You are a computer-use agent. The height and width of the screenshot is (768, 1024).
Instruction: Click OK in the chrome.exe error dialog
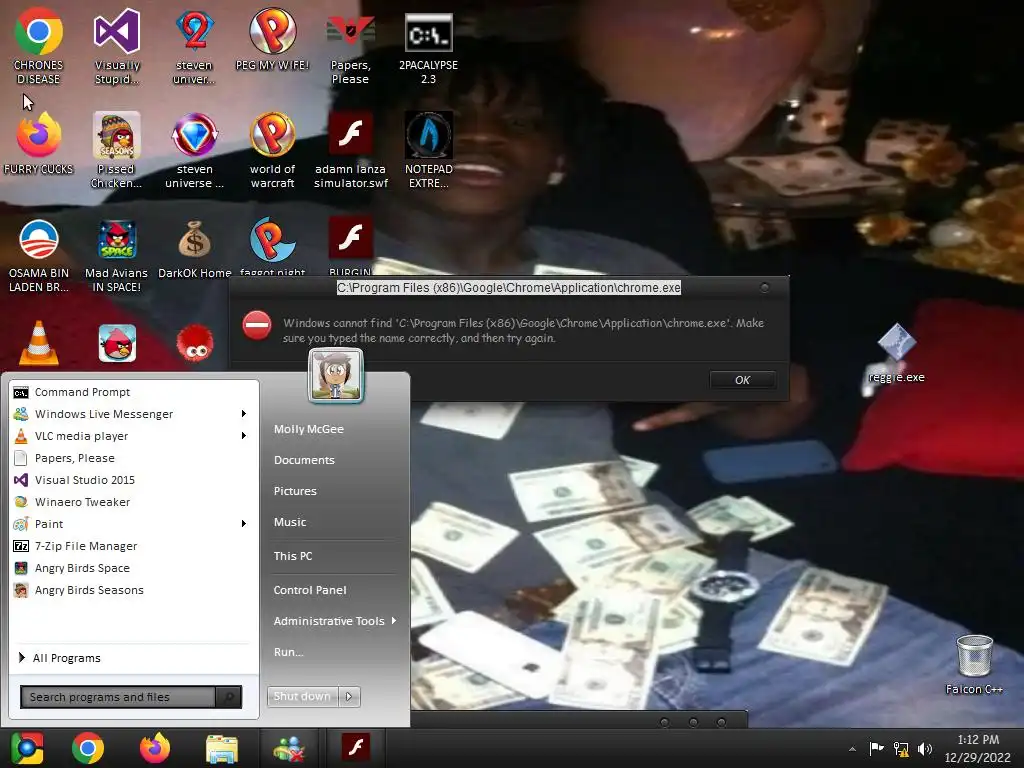pos(743,379)
